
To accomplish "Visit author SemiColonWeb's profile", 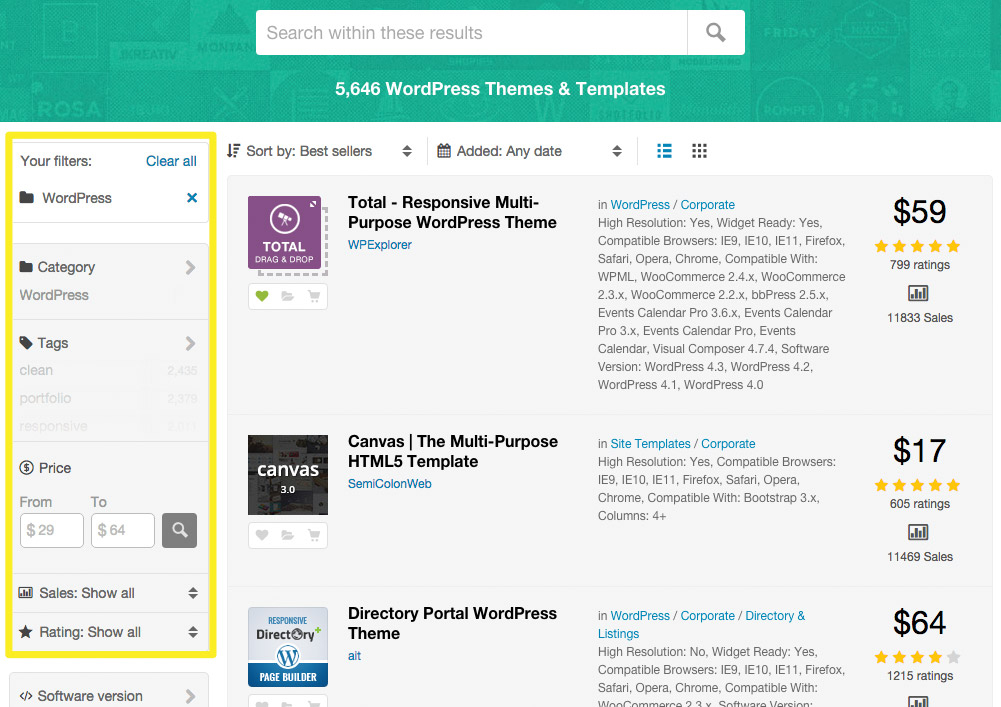I will [389, 483].
